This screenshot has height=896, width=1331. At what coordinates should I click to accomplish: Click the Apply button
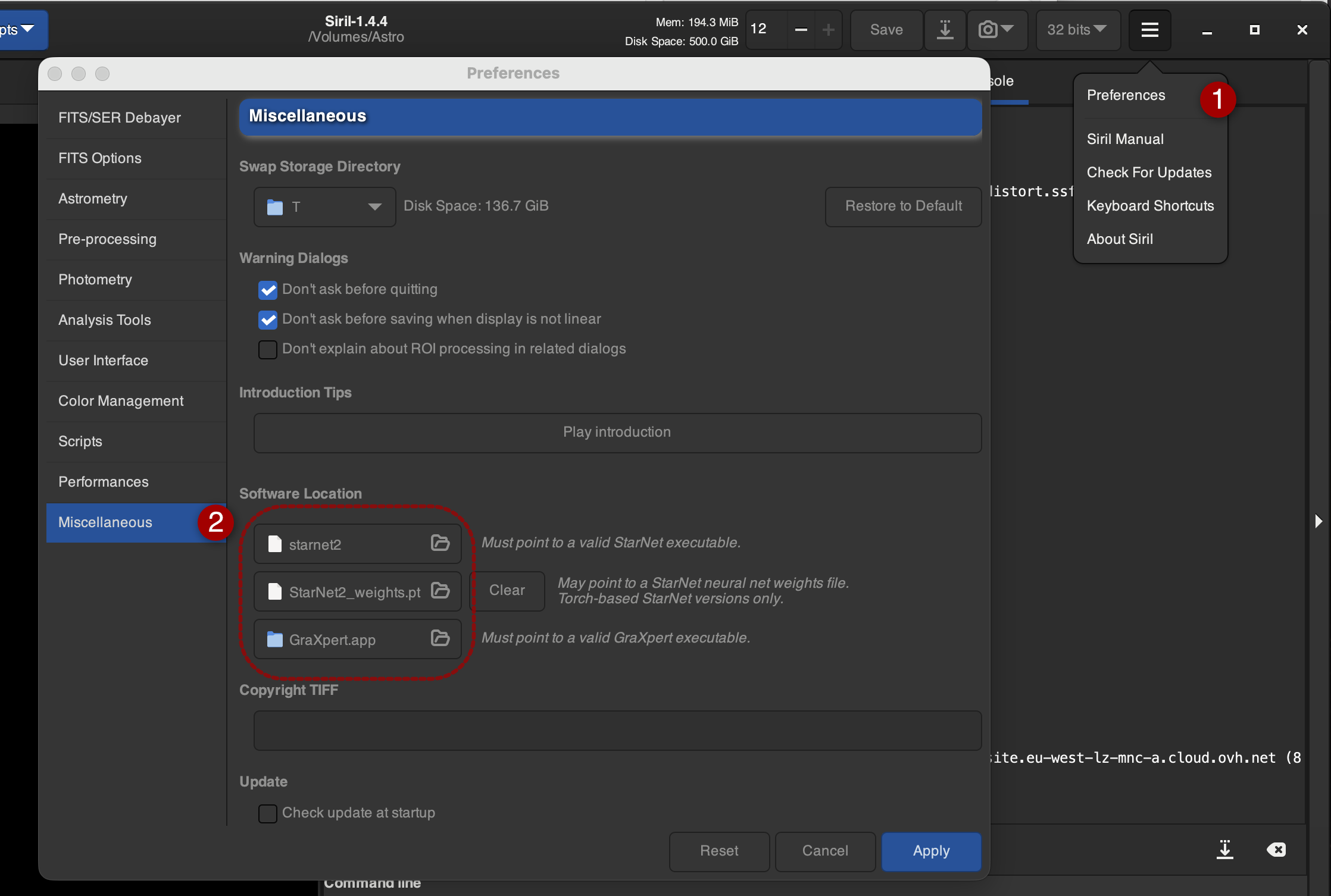[x=931, y=851]
